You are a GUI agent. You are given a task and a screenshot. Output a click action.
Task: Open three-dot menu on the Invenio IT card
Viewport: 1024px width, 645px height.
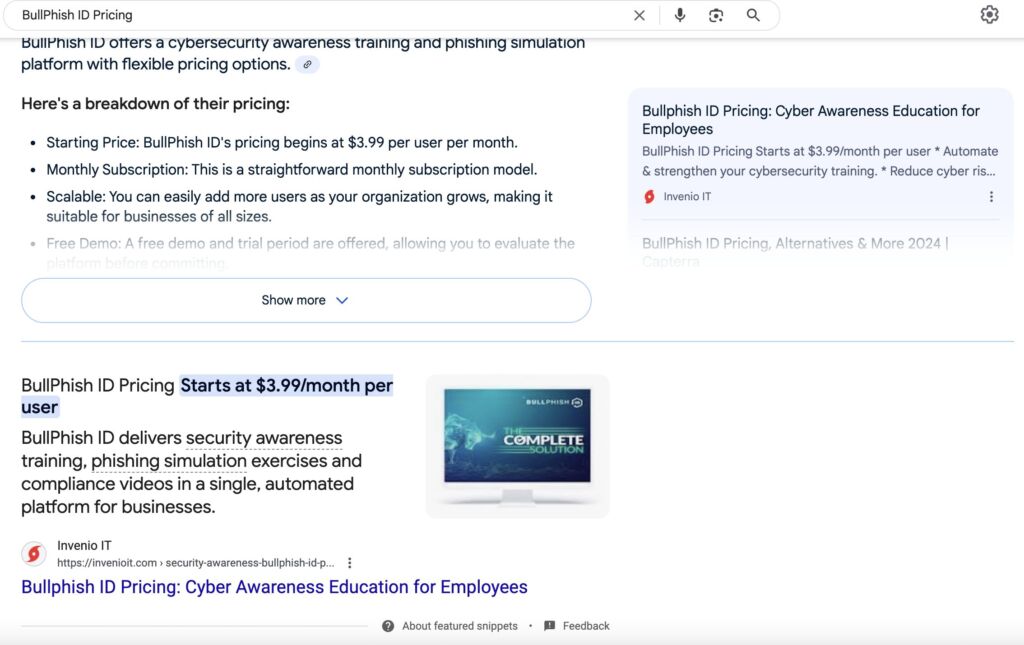[x=991, y=197]
